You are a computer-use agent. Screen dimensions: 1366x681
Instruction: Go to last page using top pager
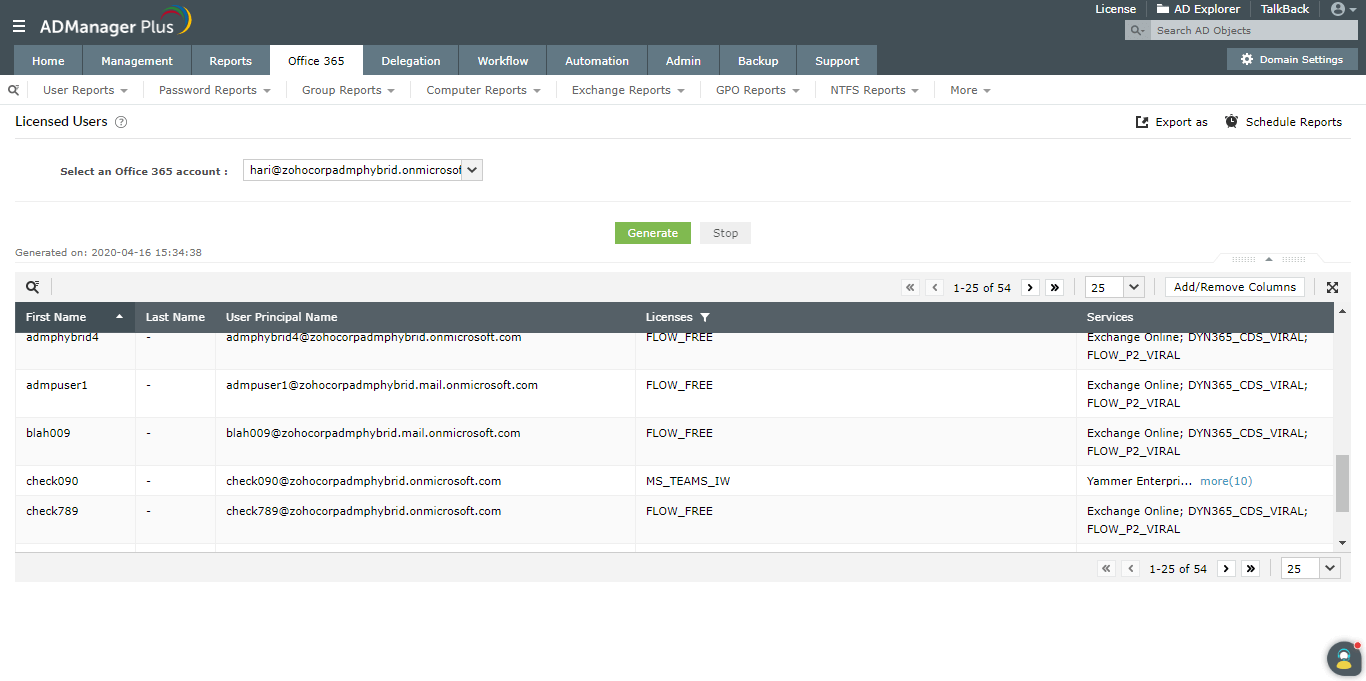click(x=1054, y=287)
